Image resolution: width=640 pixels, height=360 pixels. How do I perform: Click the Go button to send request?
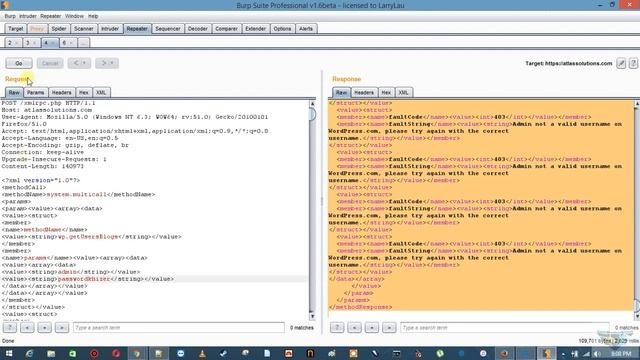[19, 63]
